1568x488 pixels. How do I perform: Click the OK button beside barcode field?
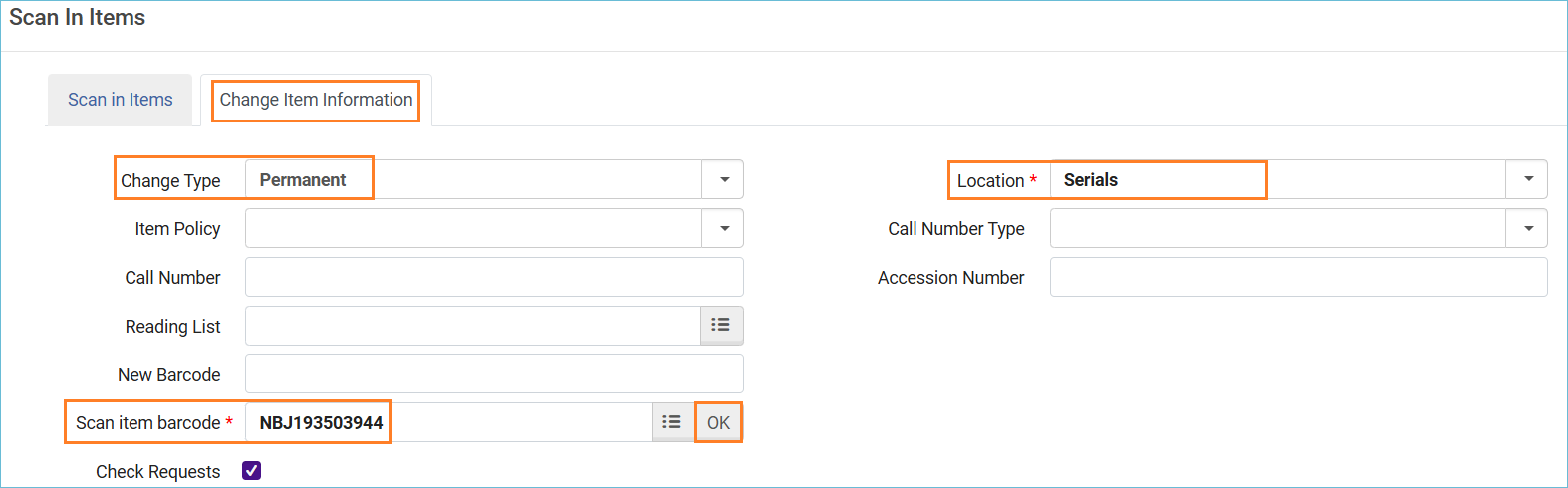[718, 423]
